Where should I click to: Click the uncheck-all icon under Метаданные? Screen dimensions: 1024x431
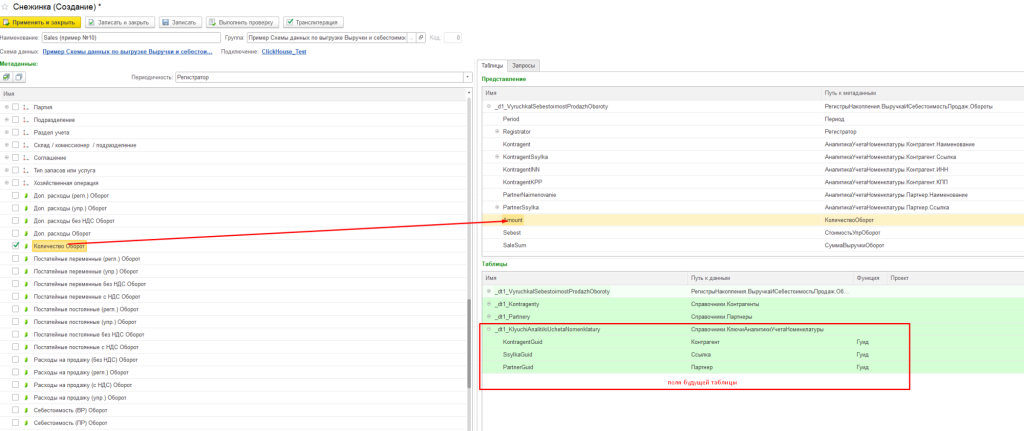pyautogui.click(x=18, y=76)
